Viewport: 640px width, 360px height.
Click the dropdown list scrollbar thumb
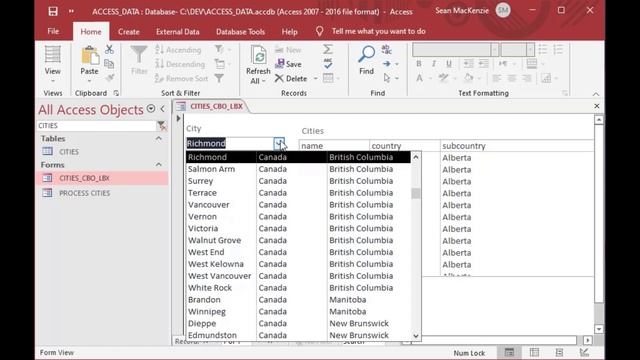click(x=416, y=193)
